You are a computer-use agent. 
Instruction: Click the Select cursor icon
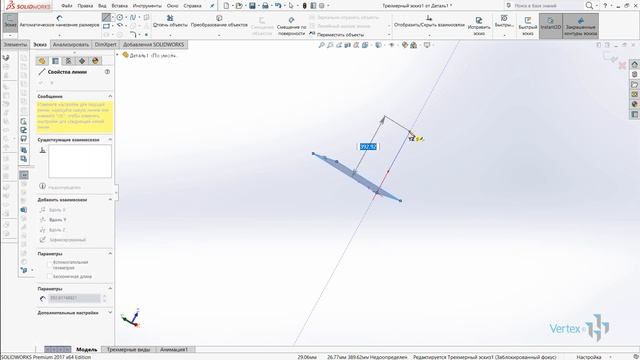click(x=291, y=6)
